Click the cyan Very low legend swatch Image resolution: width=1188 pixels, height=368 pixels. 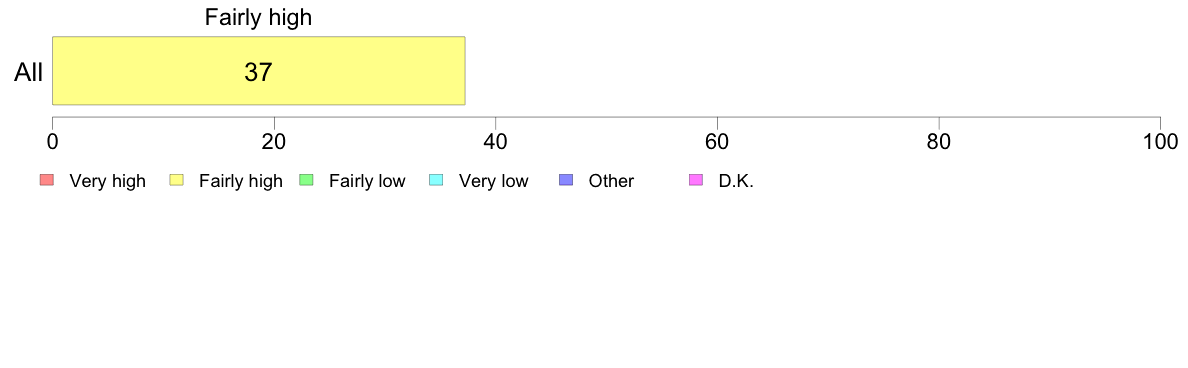pos(436,180)
